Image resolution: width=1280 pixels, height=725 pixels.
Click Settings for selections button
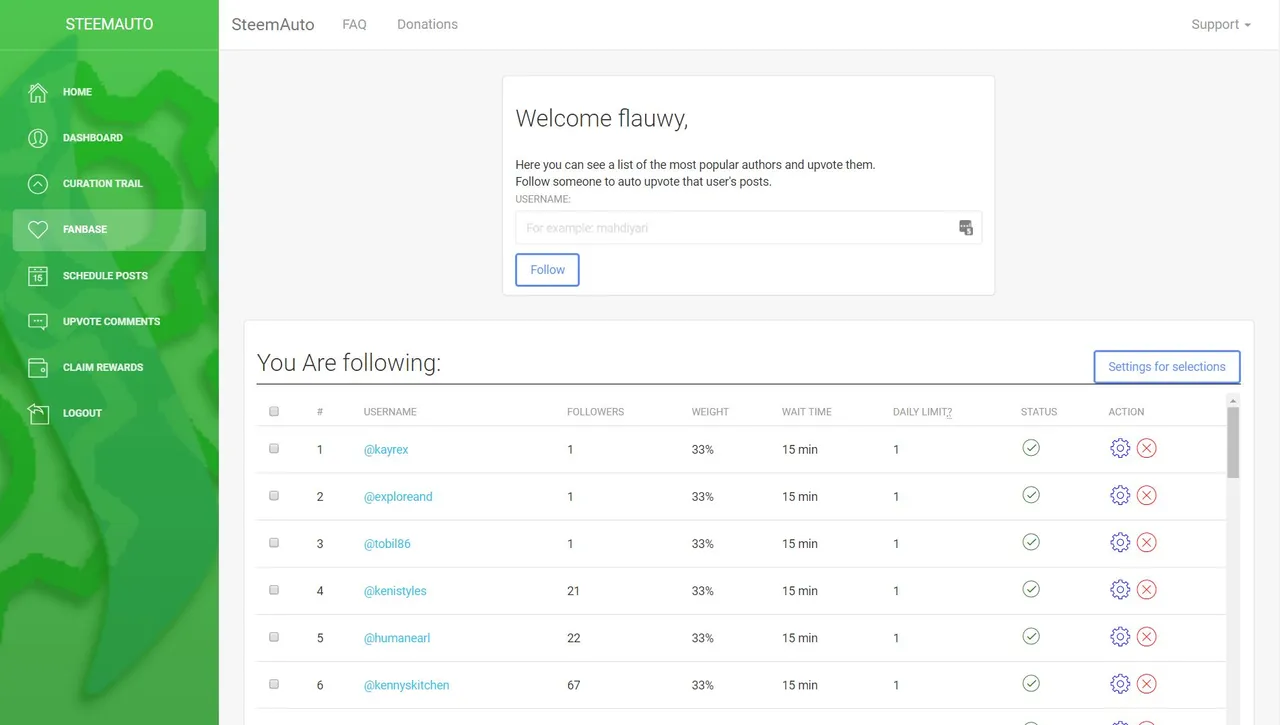[x=1167, y=367]
